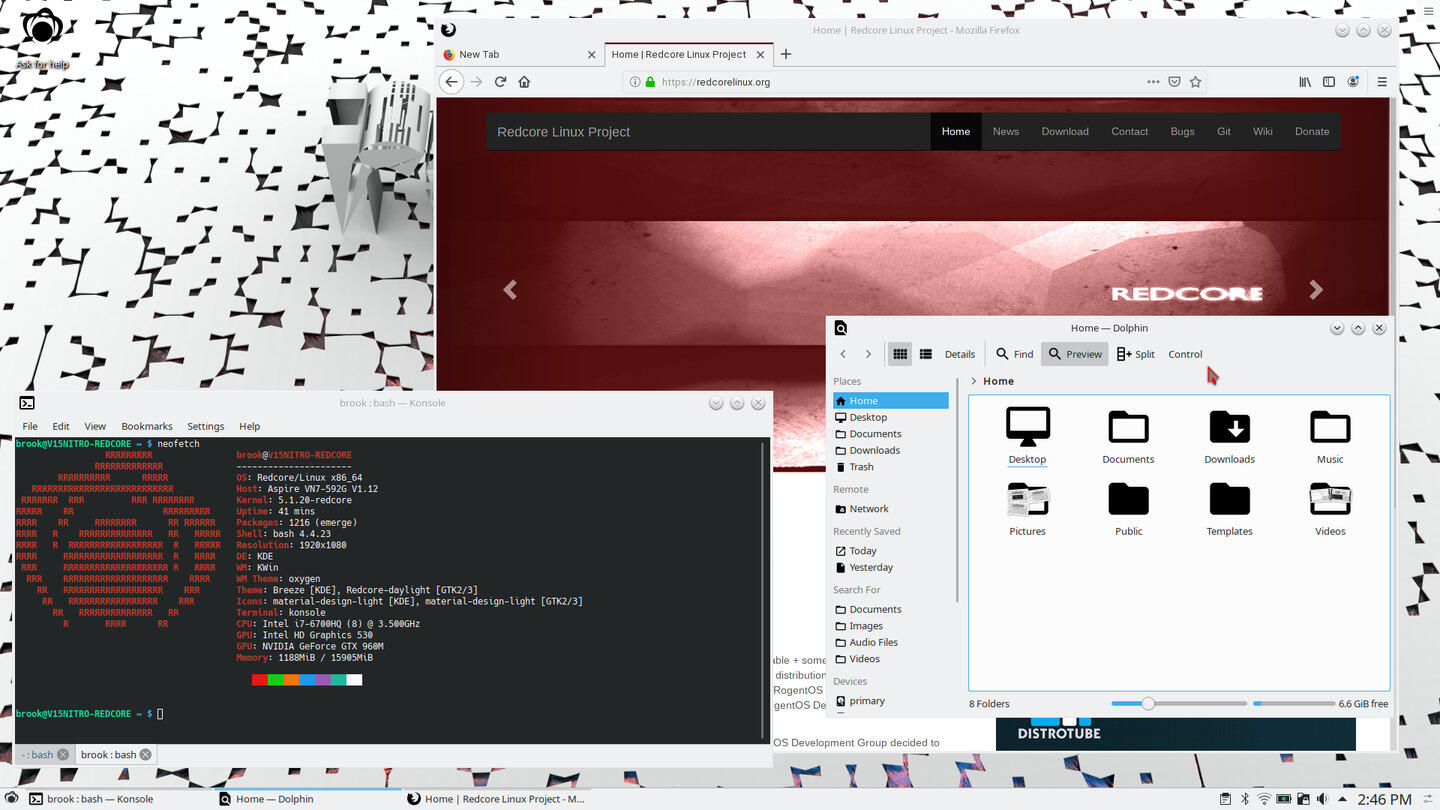Open Konsole File menu

pos(30,426)
